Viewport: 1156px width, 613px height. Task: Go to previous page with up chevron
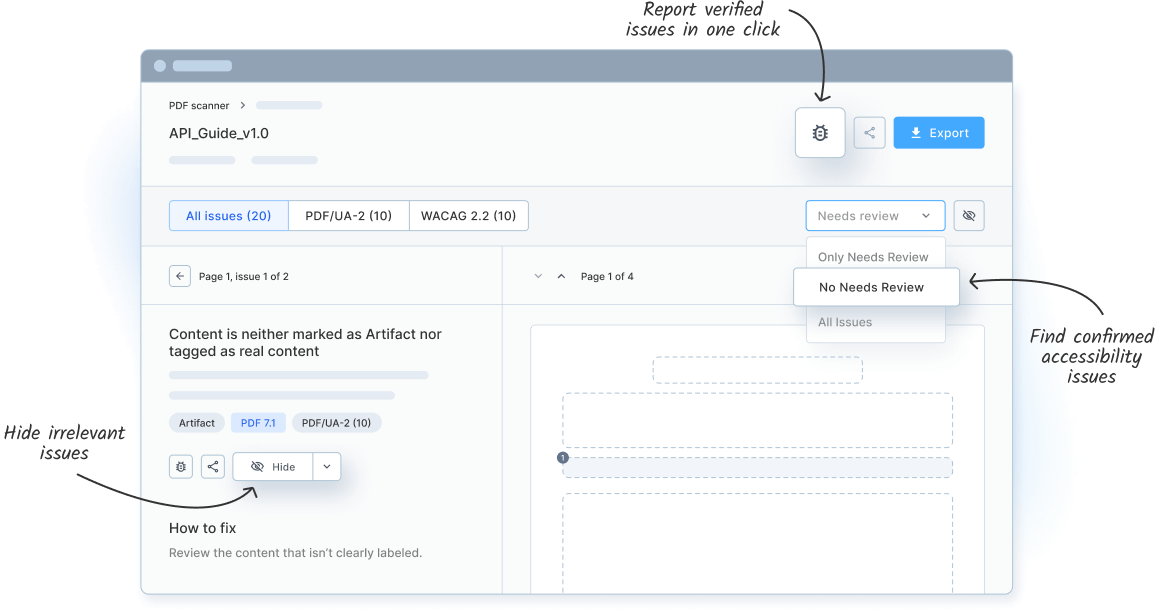561,276
